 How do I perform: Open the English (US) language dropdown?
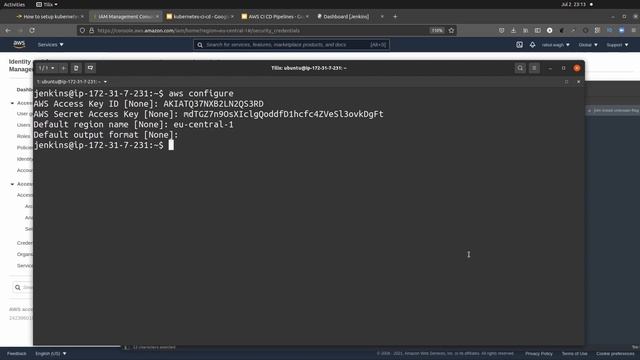point(51,353)
